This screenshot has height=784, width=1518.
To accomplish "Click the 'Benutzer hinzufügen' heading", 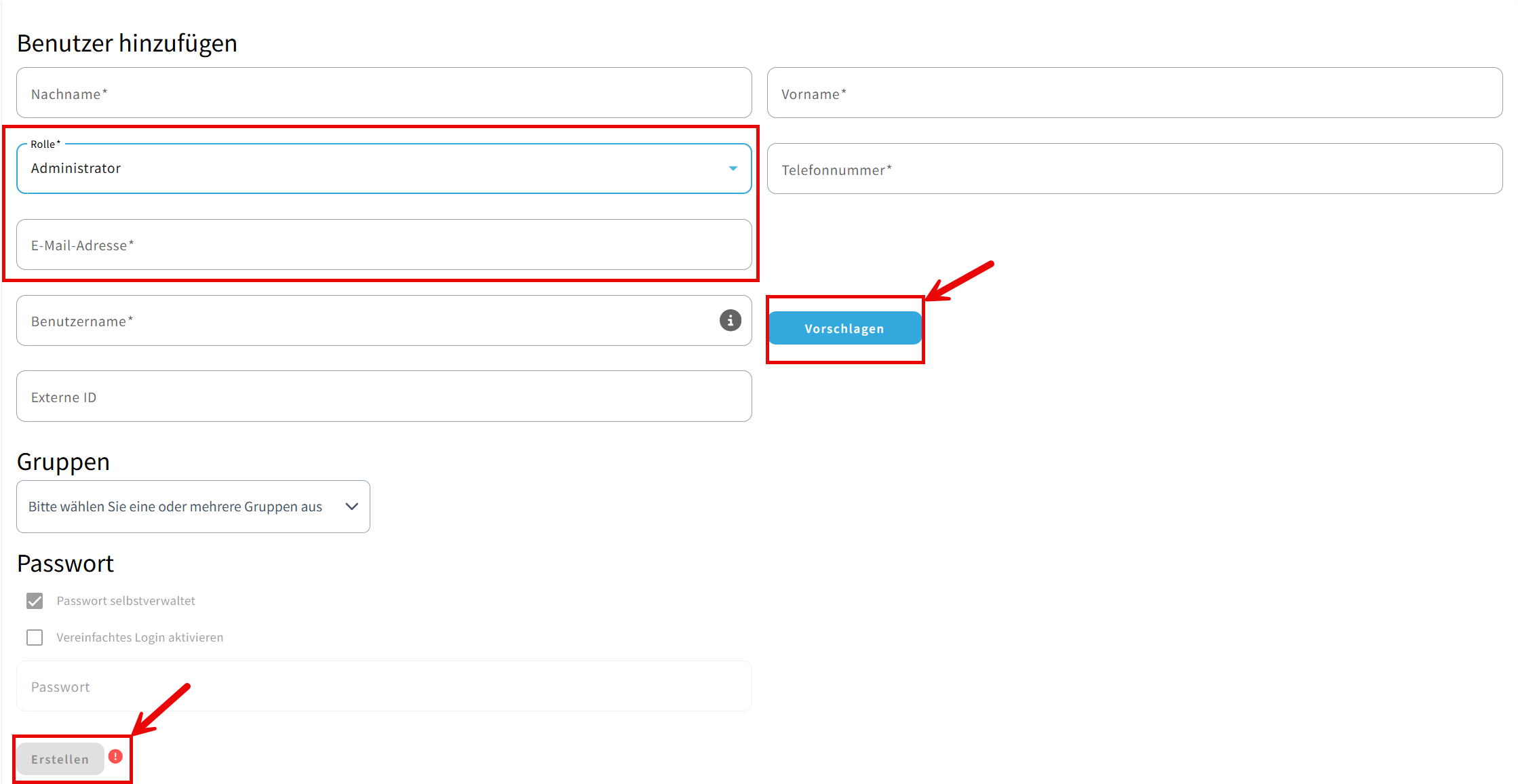I will tap(127, 43).
